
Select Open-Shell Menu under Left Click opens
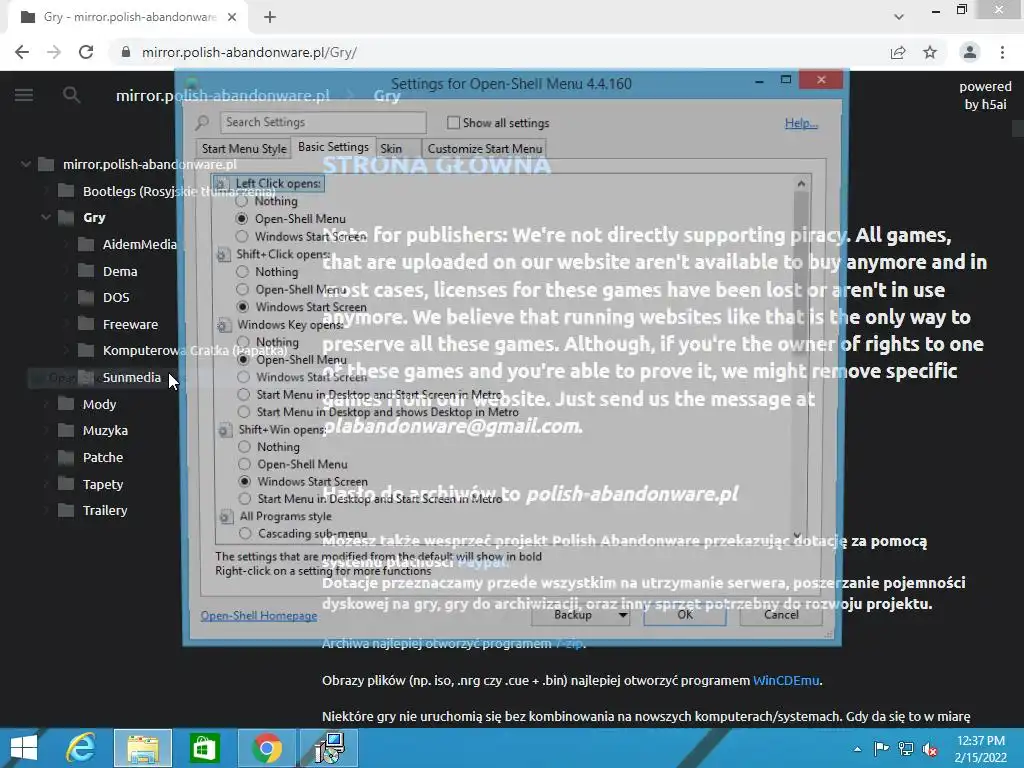(242, 219)
